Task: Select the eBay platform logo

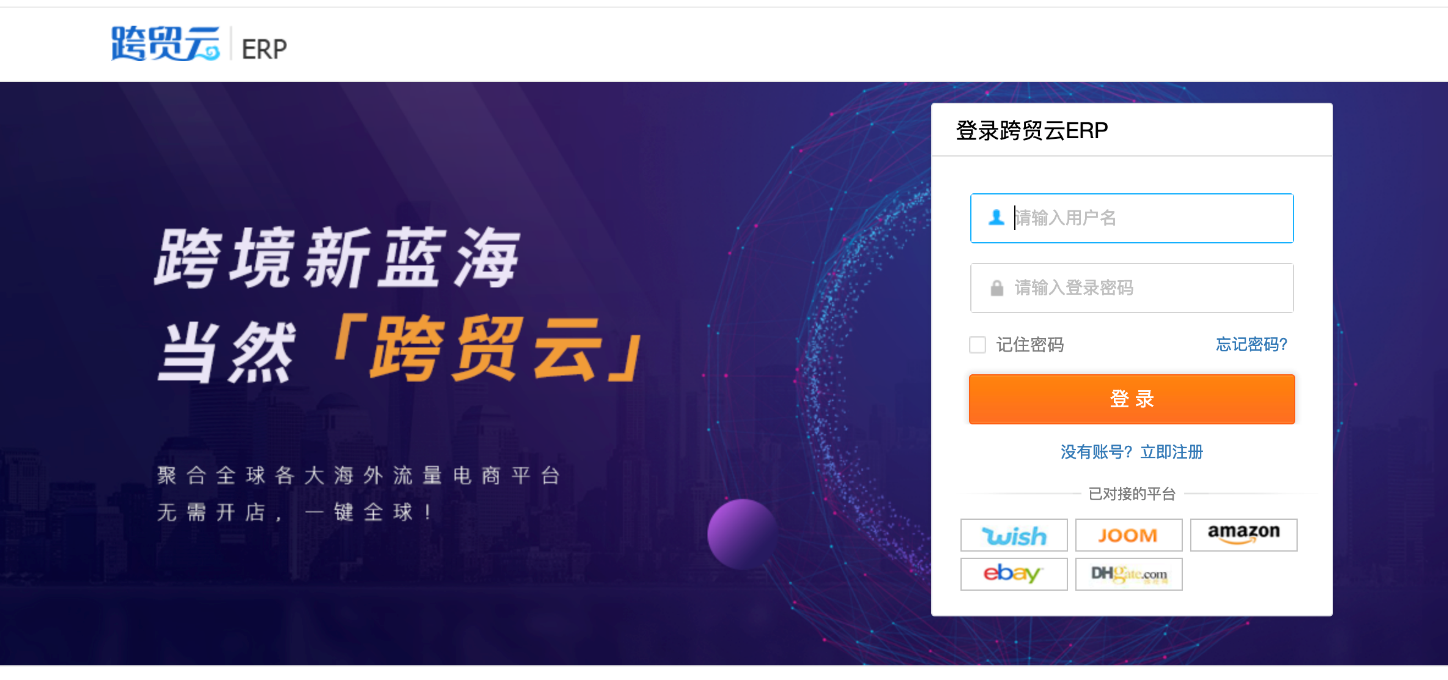Action: (x=1014, y=574)
